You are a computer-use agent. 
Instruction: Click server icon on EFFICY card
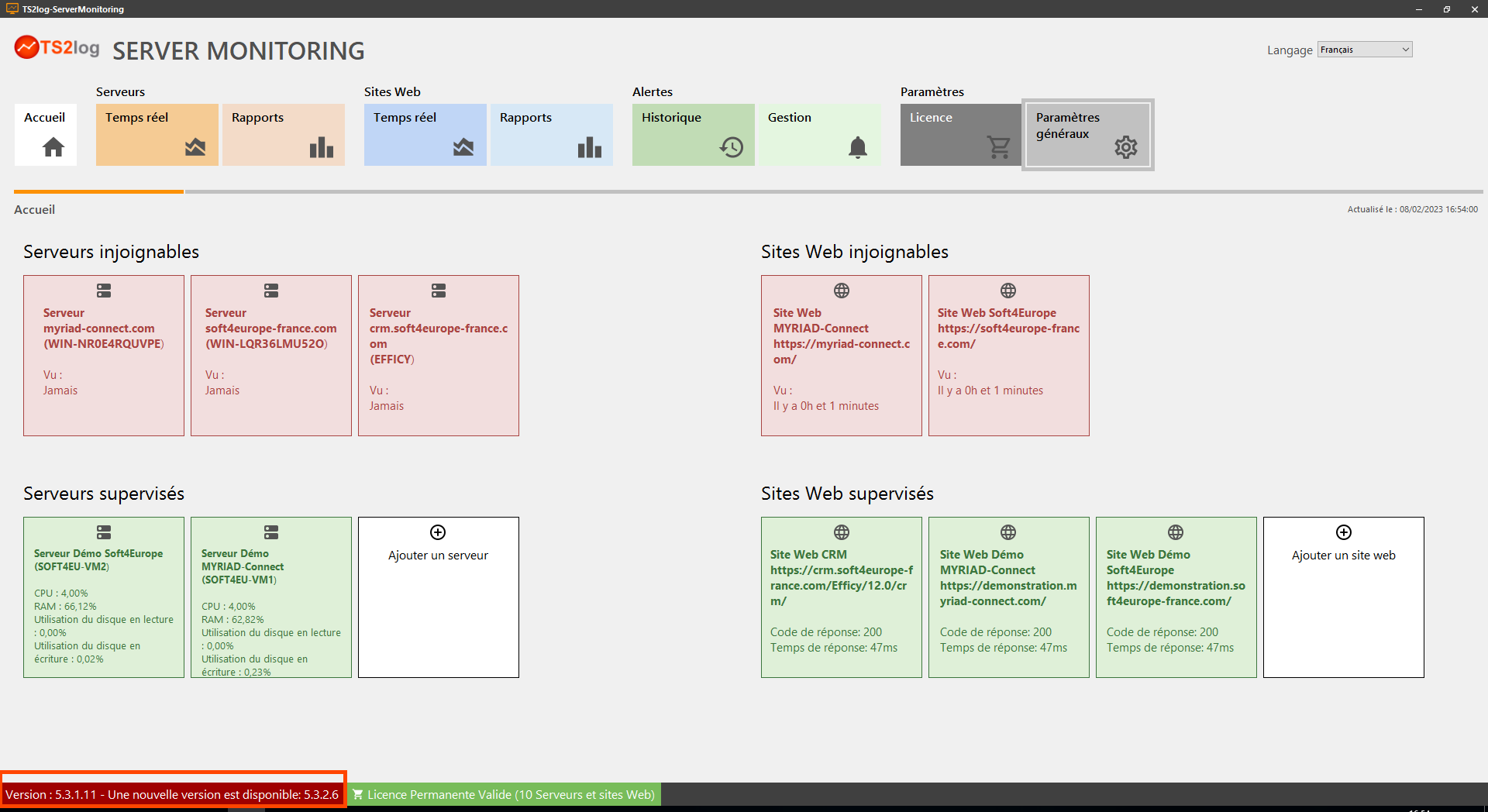439,291
